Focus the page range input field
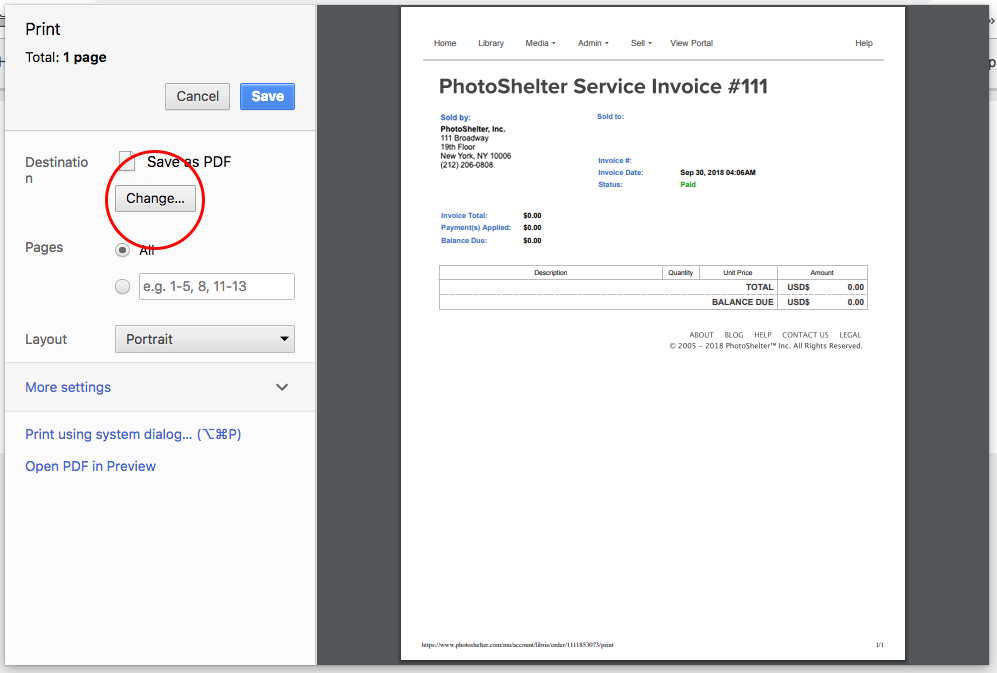 217,286
